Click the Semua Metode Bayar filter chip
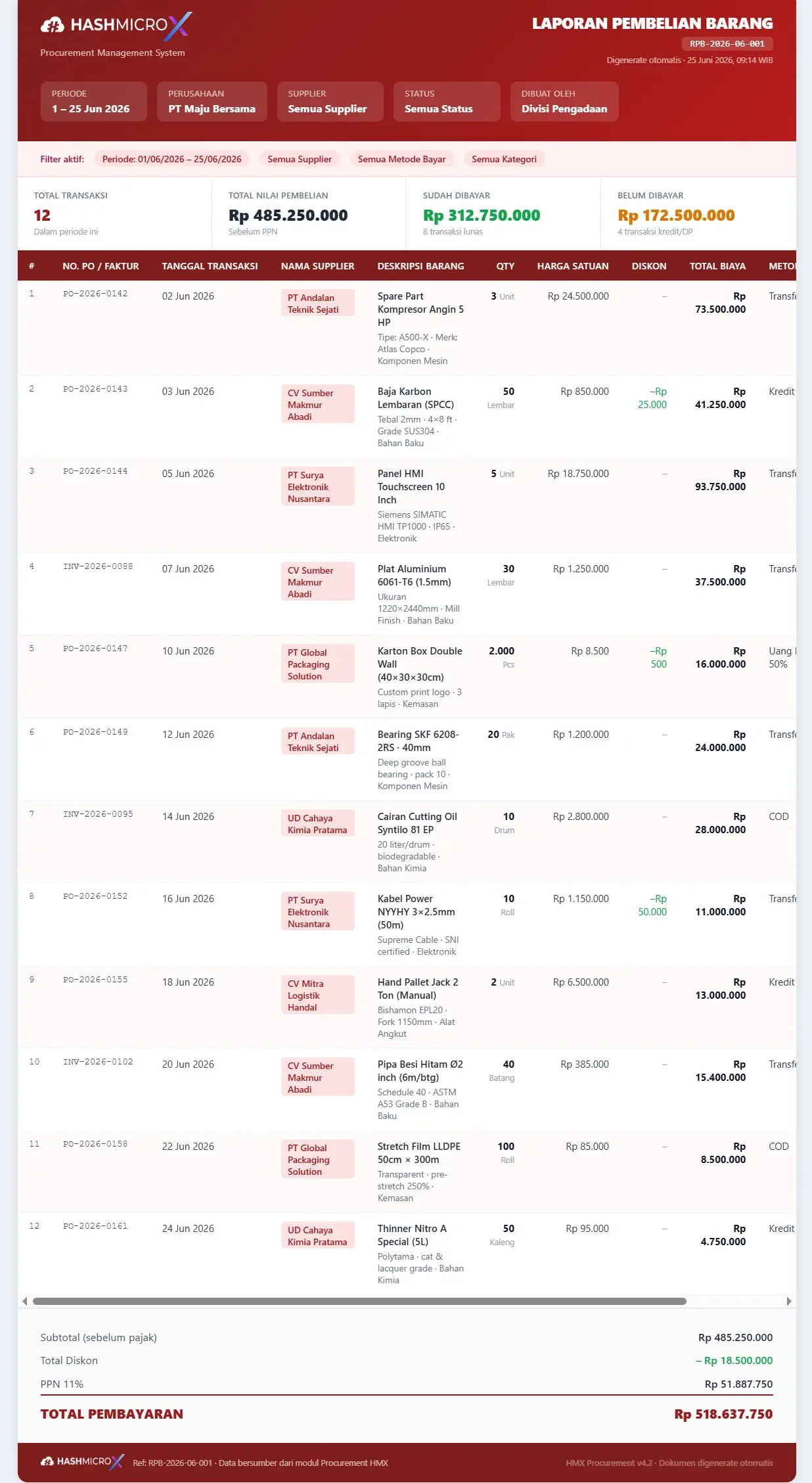 coord(401,159)
